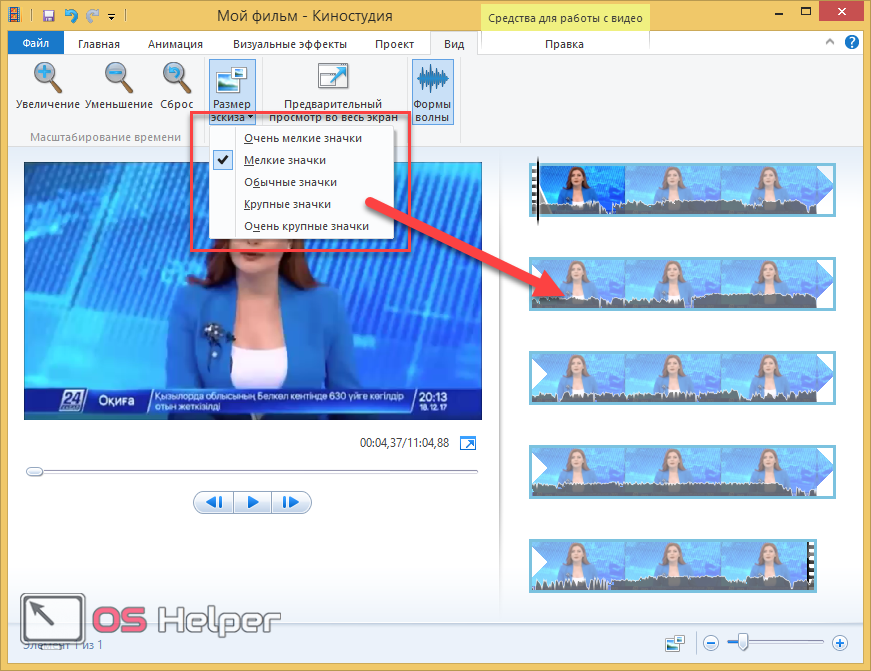Click the Сброс reset zoom icon
871x671 pixels.
(176, 78)
